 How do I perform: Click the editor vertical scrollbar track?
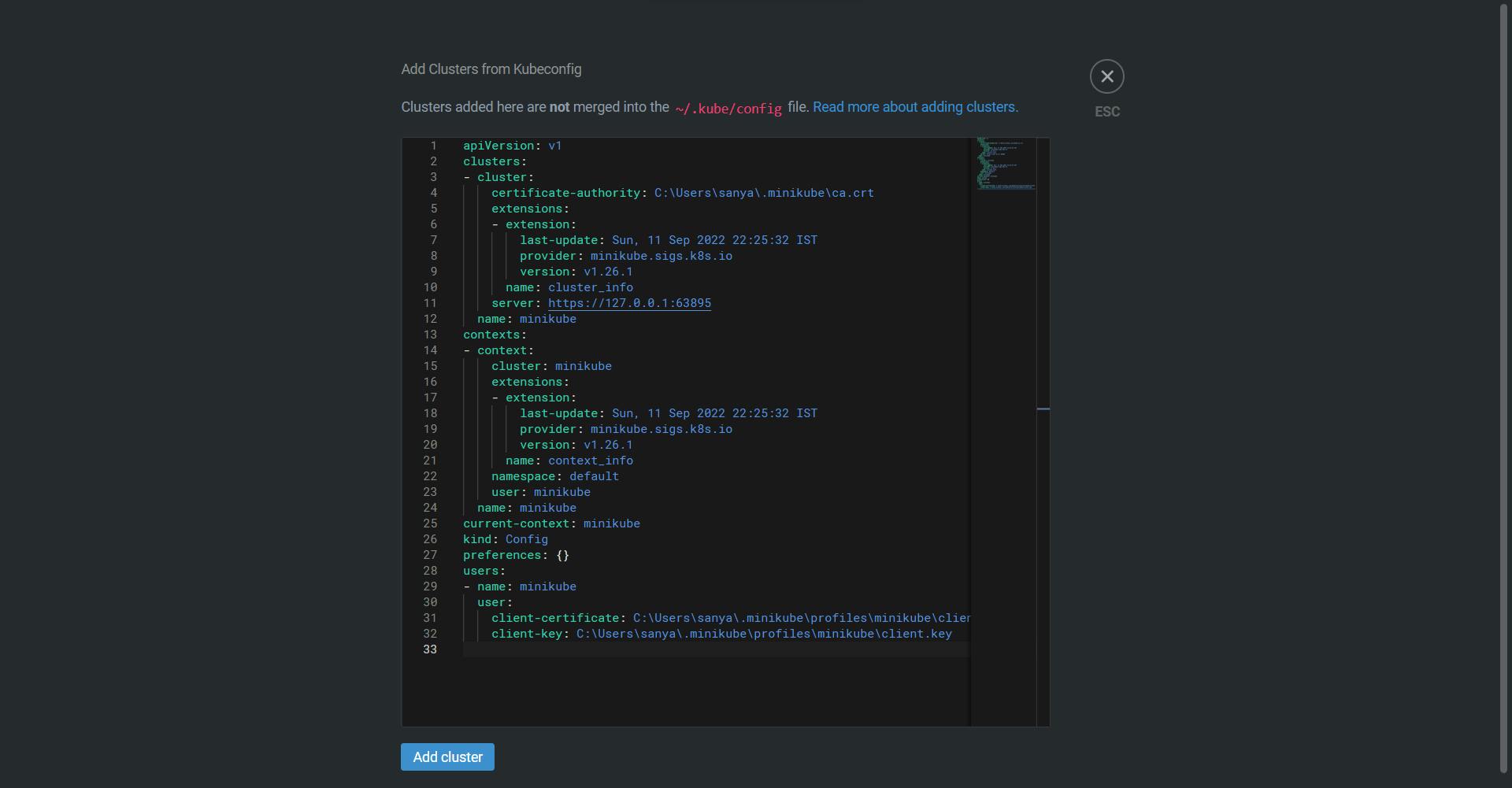(1043, 431)
